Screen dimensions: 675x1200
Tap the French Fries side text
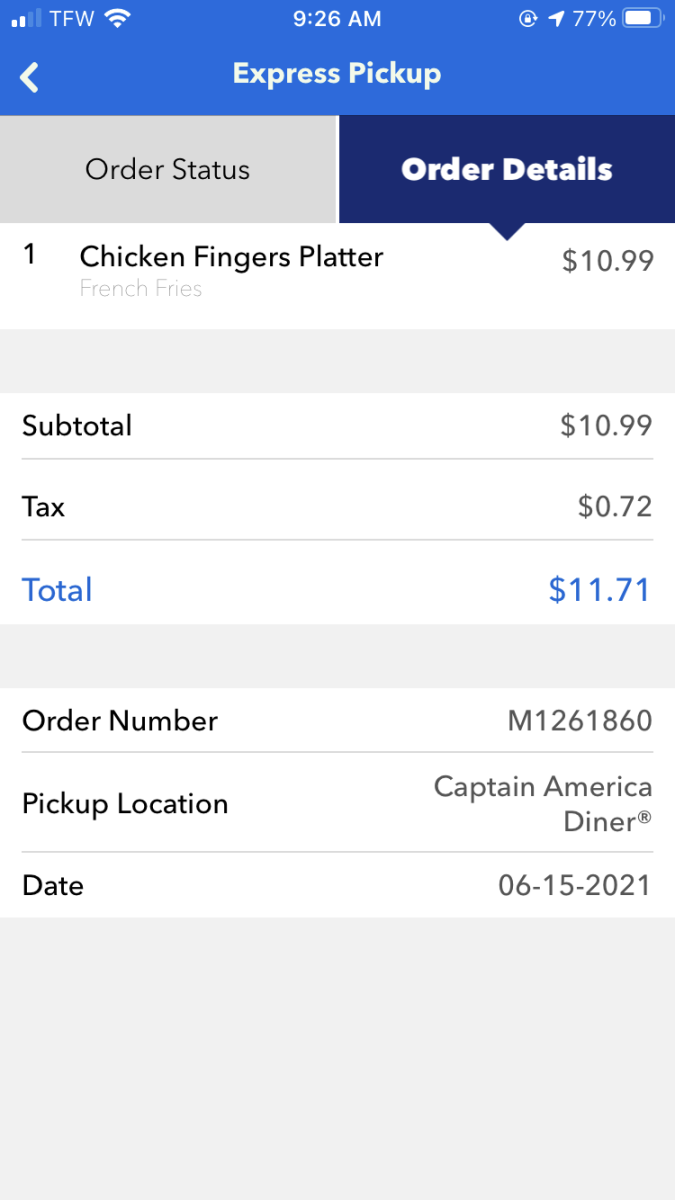[141, 289]
